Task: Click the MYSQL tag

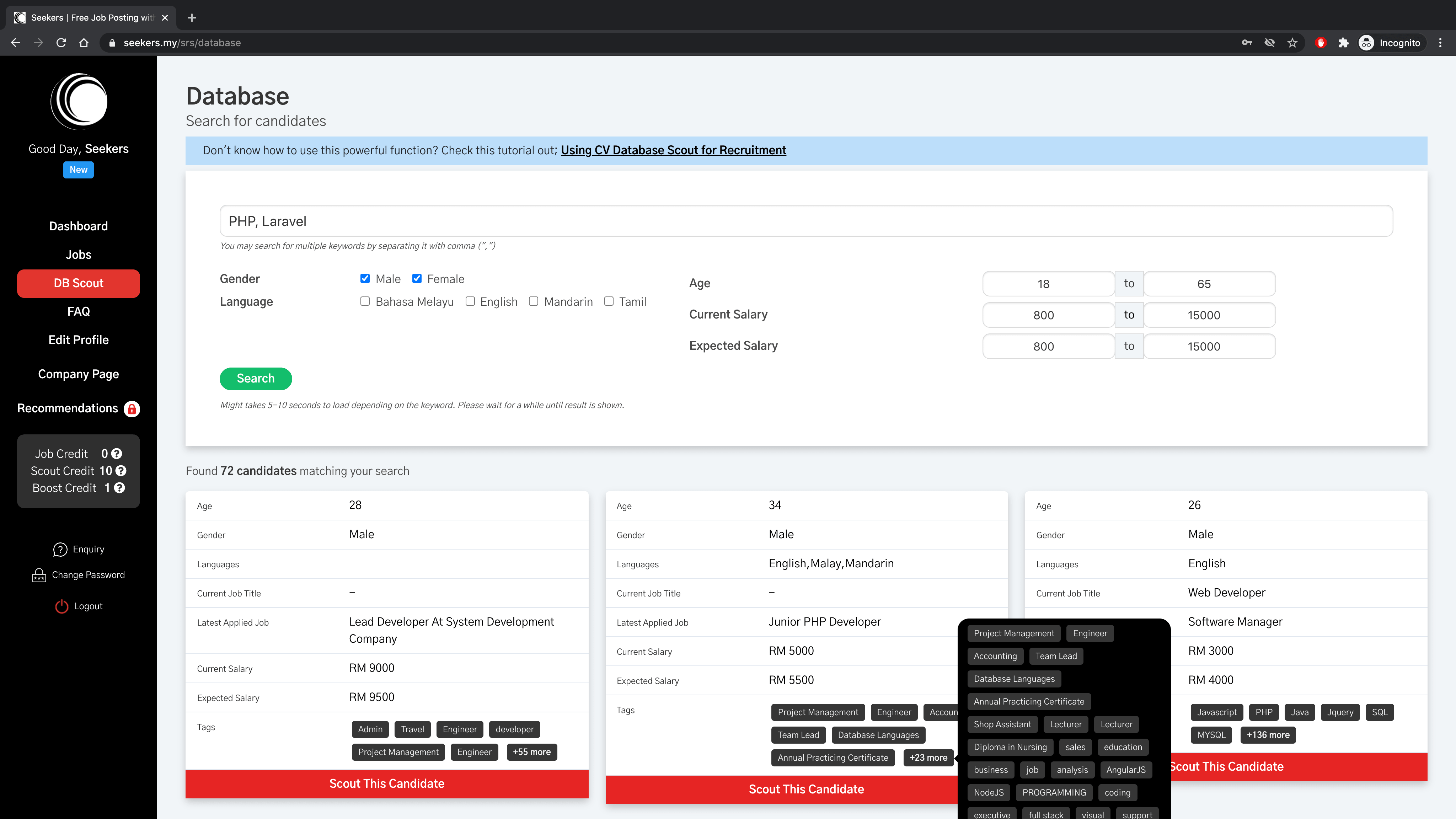Action: [1211, 735]
